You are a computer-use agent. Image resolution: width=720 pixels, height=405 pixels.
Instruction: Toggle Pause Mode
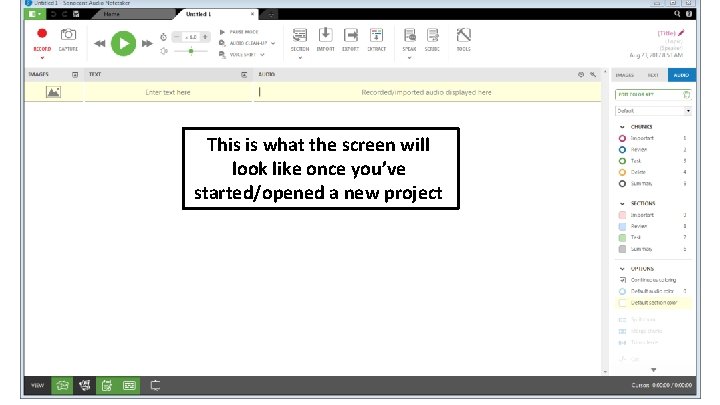click(239, 32)
